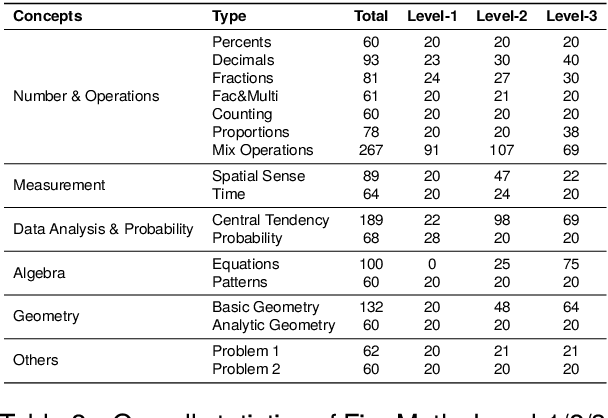Click the Others concept label
608x418 pixels.
pyautogui.click(x=36, y=359)
